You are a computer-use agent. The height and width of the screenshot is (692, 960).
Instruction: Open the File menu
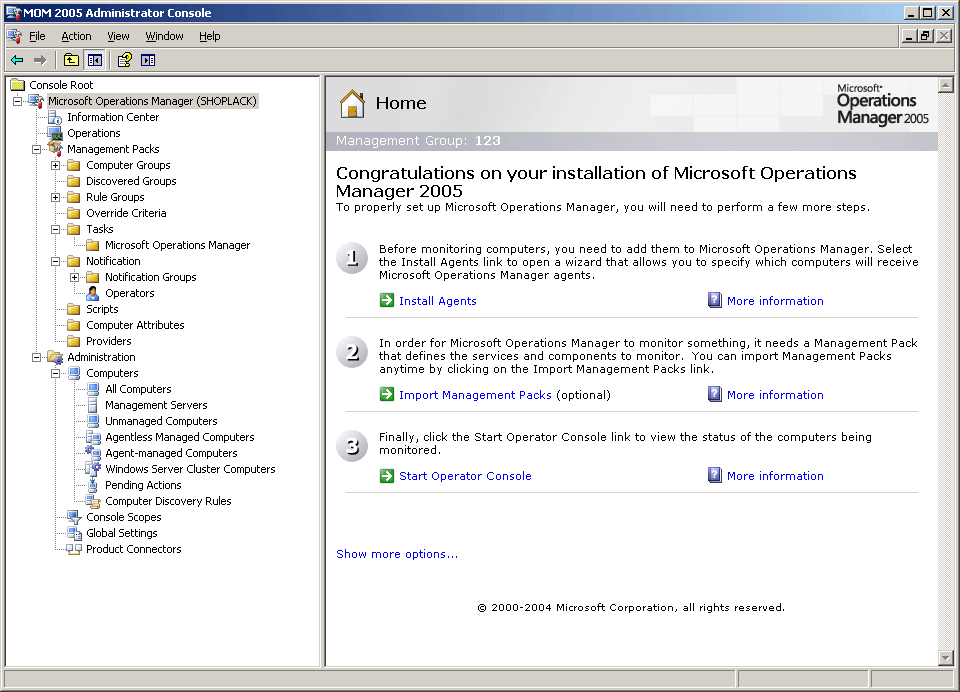(37, 36)
